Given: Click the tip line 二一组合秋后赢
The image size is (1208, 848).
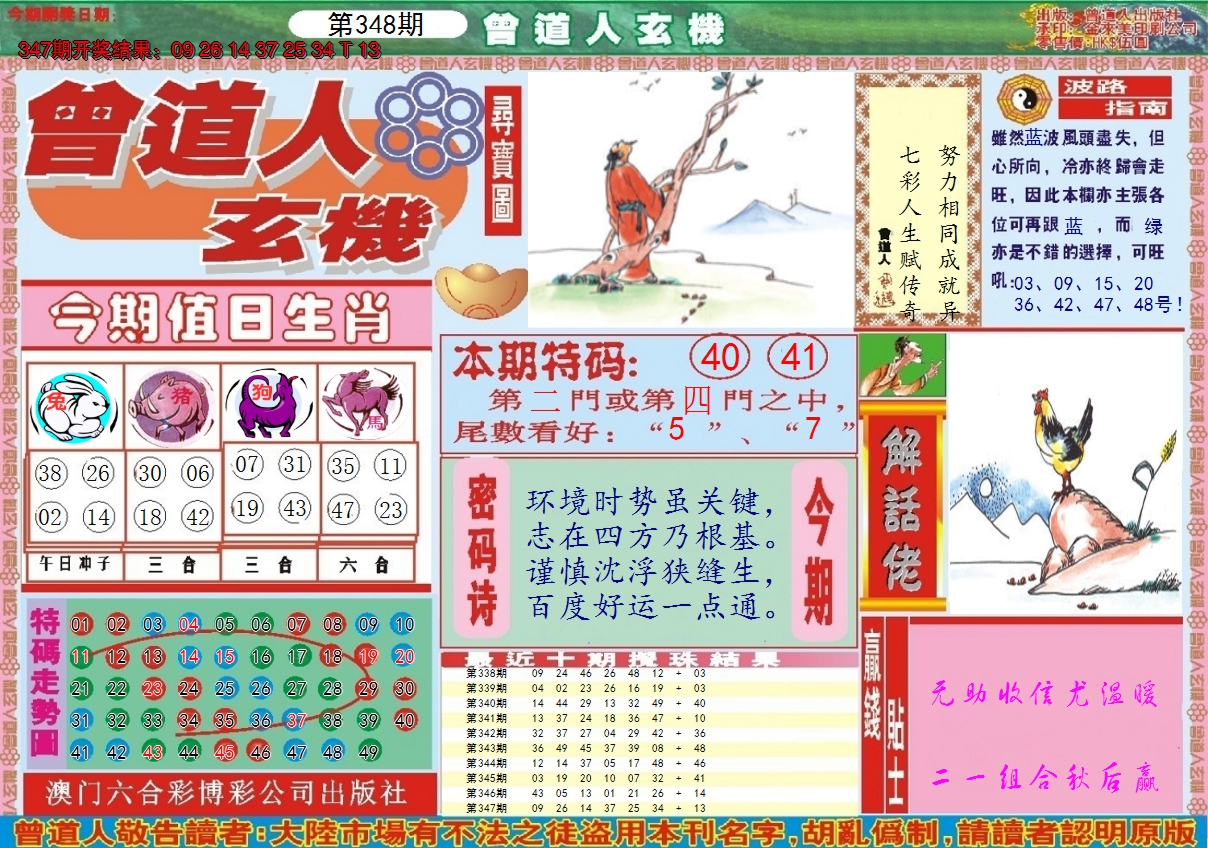Looking at the screenshot, I should pos(1045,777).
